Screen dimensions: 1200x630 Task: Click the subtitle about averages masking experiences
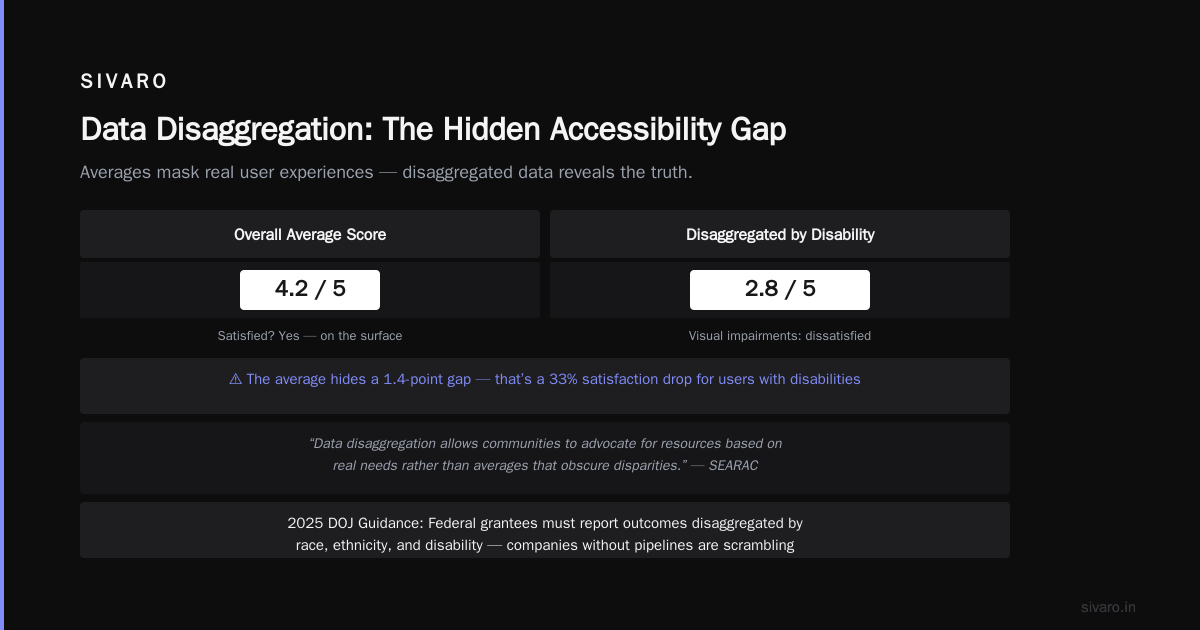(x=386, y=172)
